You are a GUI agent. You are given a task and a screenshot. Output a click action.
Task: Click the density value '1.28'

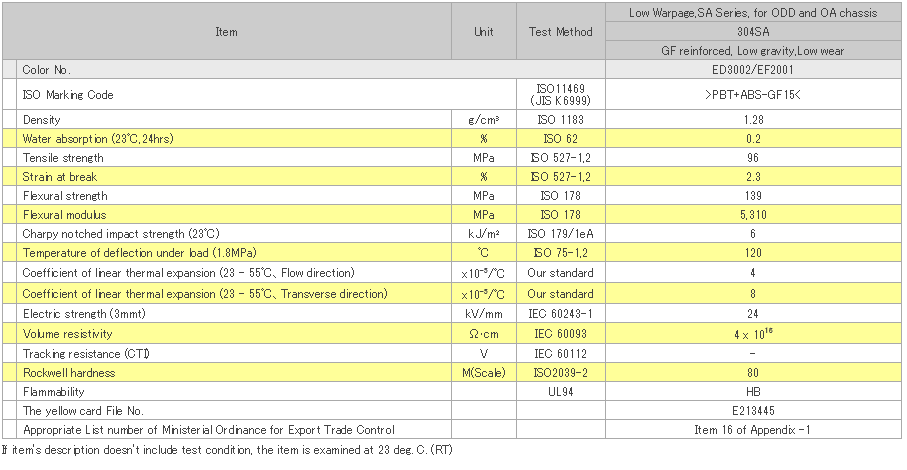(x=753, y=120)
